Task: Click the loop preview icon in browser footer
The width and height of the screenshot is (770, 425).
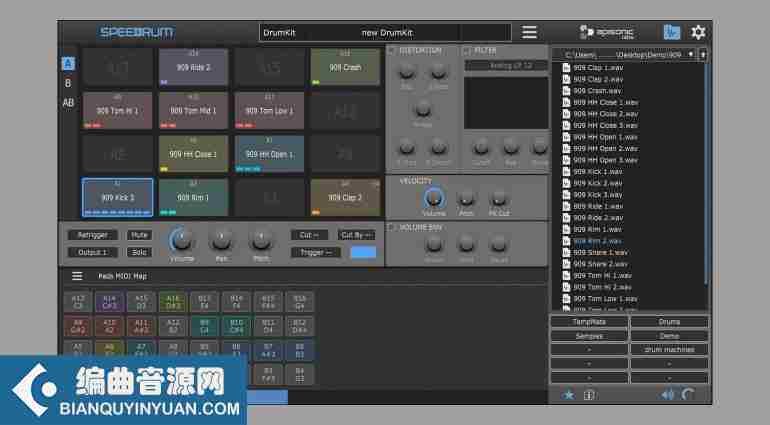Action: tap(688, 395)
